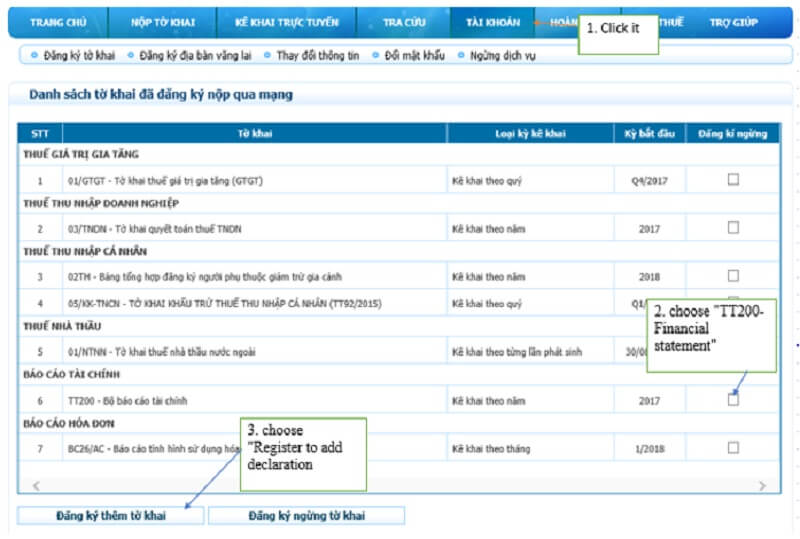Open Đăng ký địa bàn vãng lai link
The width and height of the screenshot is (800, 539).
click(x=194, y=56)
